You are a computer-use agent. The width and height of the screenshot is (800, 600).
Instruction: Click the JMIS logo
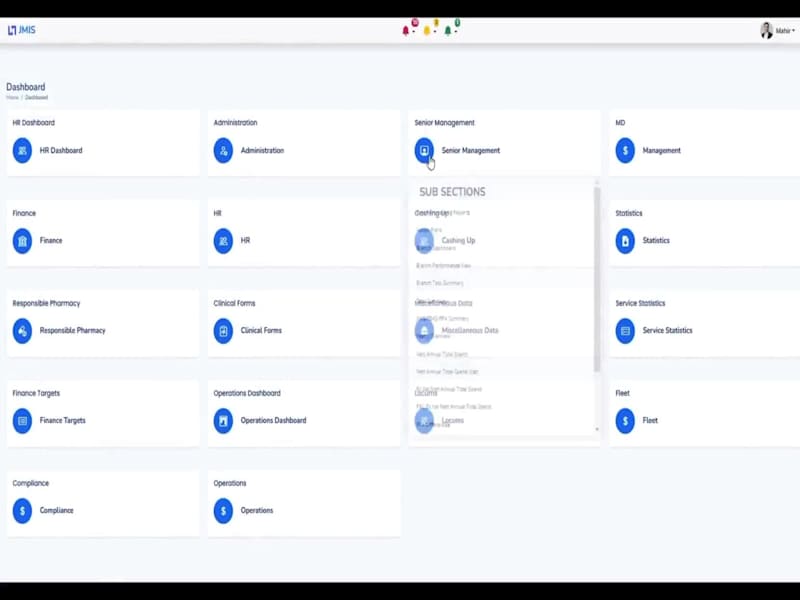point(21,30)
